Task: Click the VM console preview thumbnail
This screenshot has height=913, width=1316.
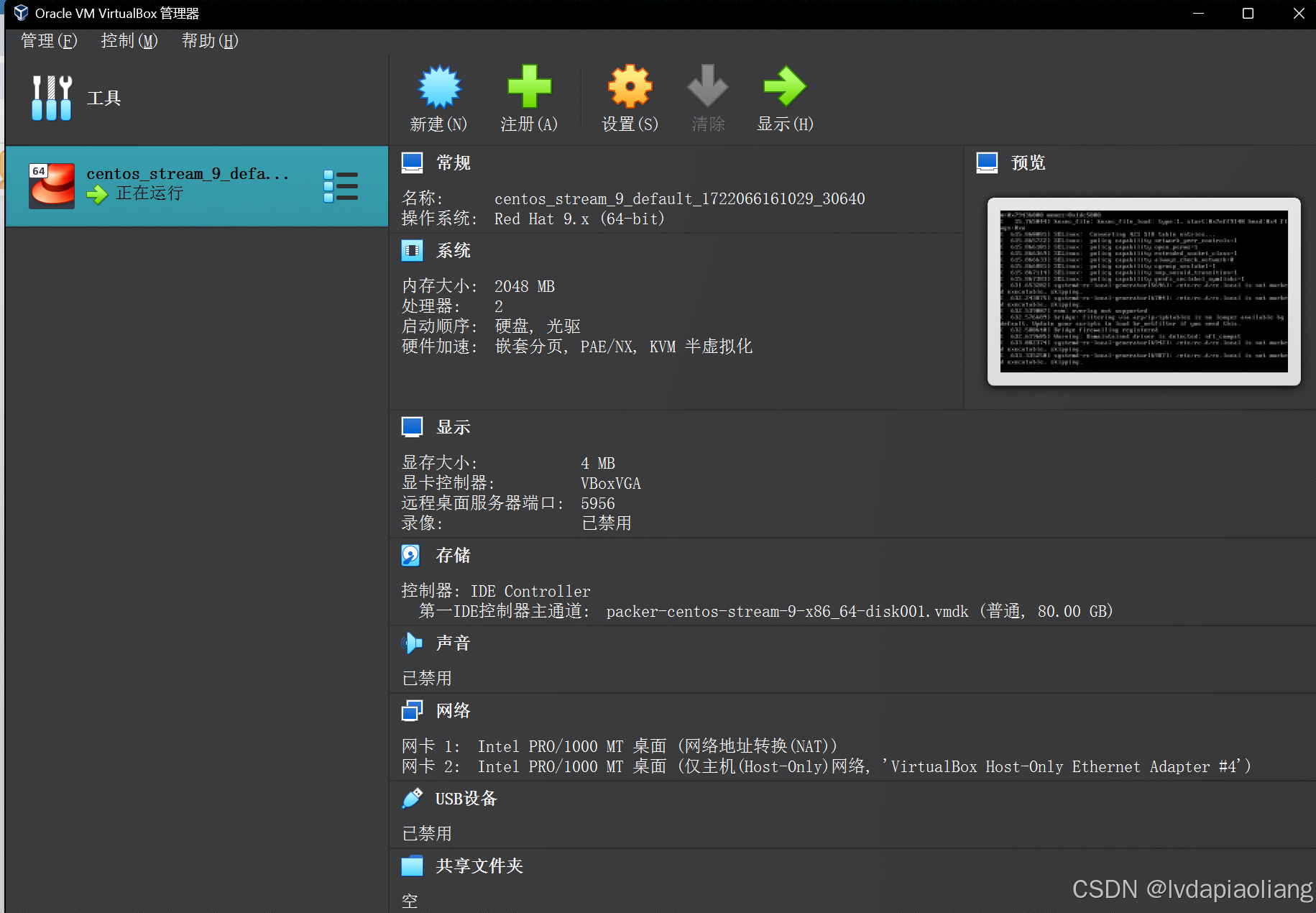Action: tap(1144, 291)
